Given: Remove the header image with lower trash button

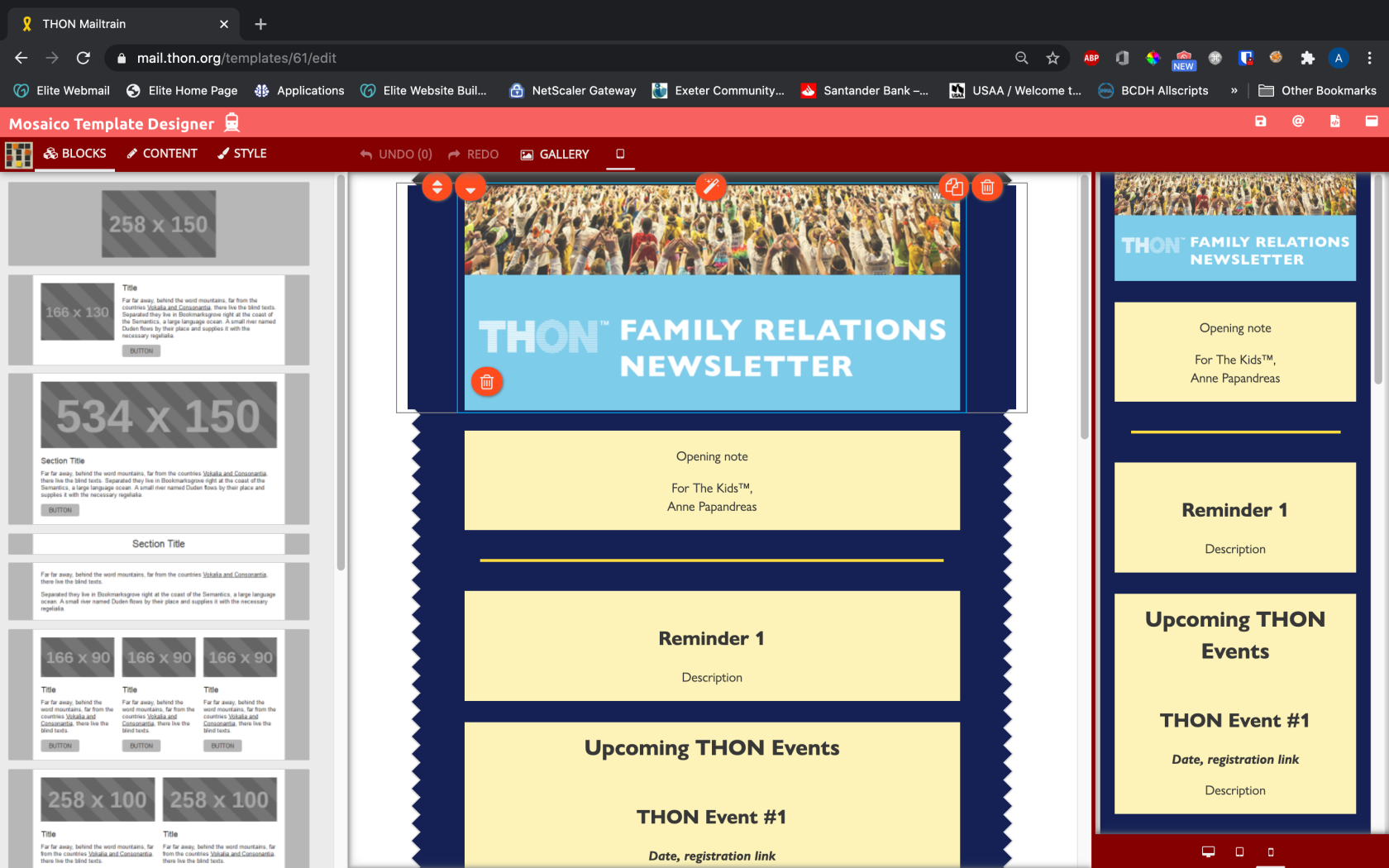Looking at the screenshot, I should coord(487,382).
